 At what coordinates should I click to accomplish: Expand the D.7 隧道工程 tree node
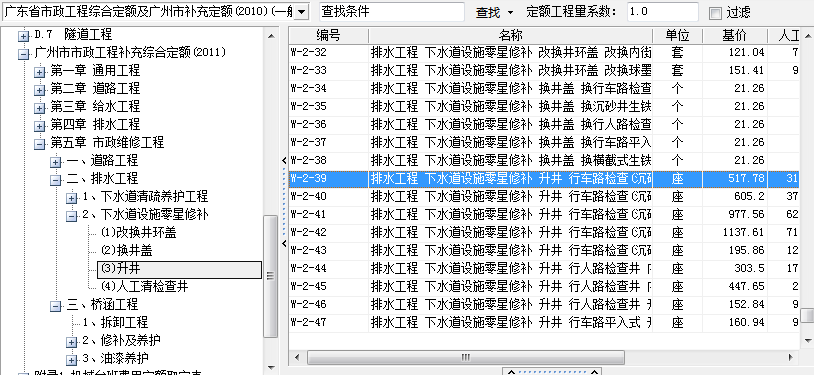pos(23,36)
